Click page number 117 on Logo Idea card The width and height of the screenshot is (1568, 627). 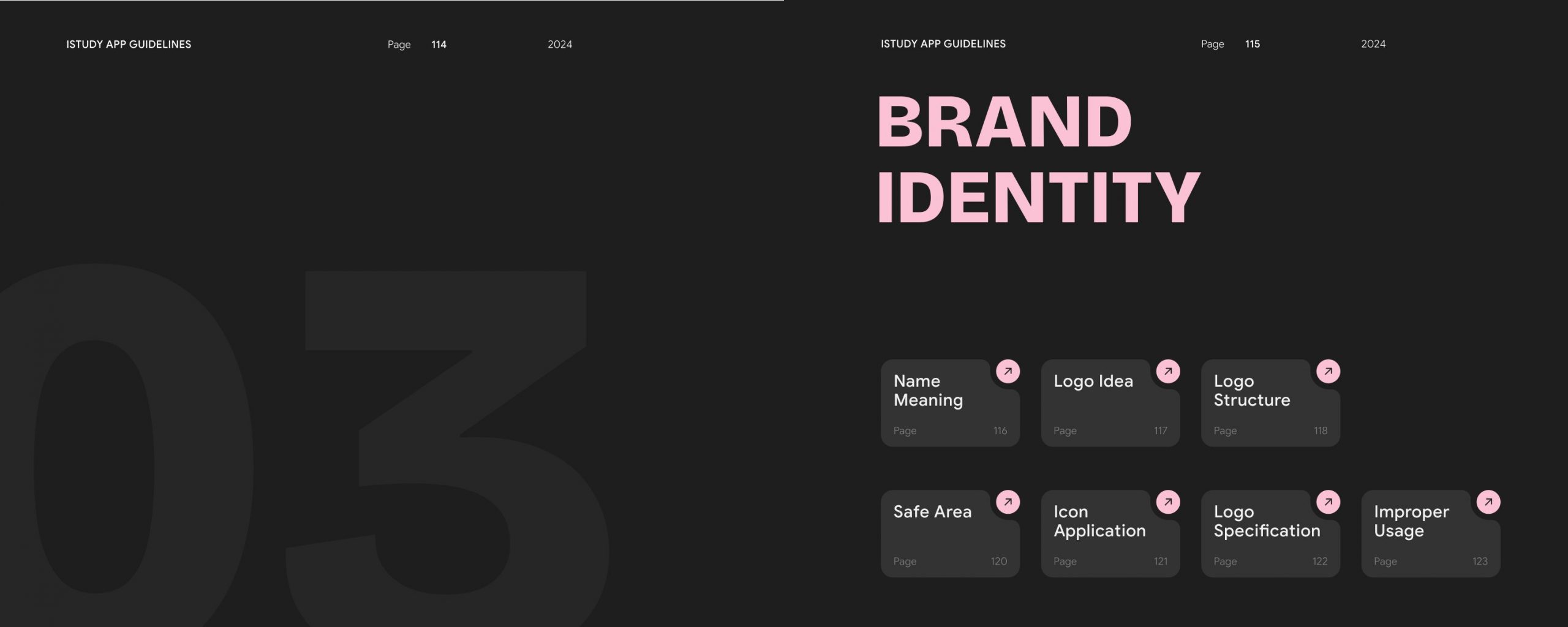1161,430
